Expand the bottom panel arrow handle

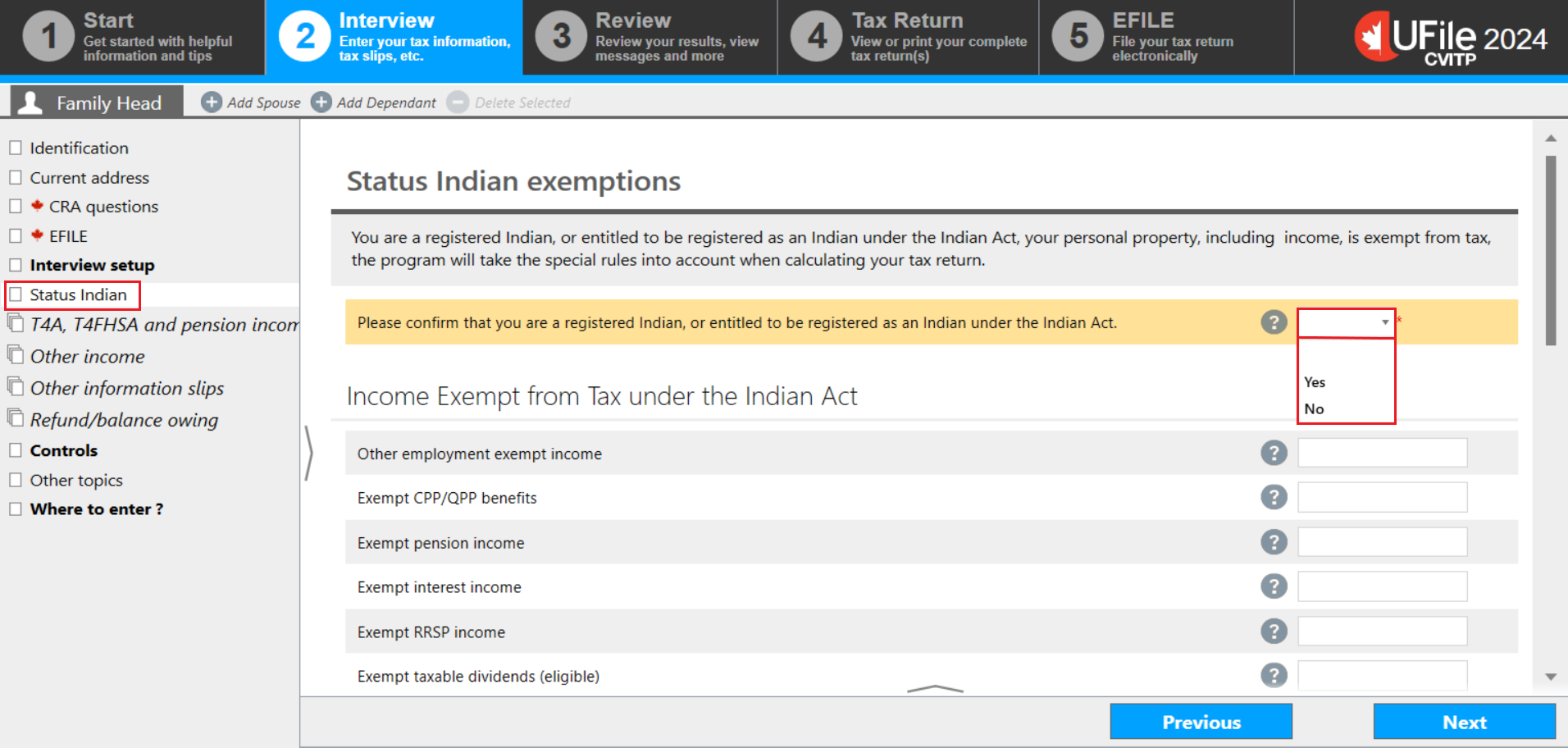tap(935, 689)
